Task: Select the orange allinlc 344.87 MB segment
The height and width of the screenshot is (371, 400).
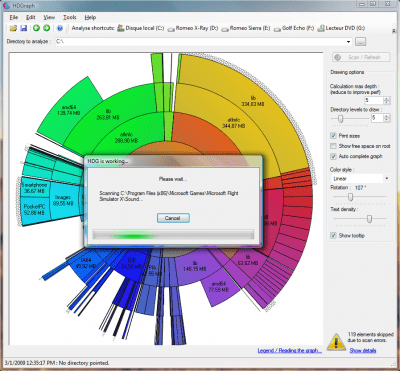Action: [x=233, y=123]
